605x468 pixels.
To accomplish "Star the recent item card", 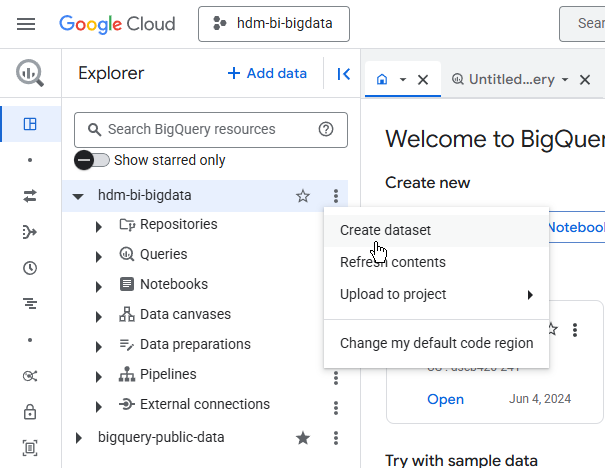I will 553,329.
